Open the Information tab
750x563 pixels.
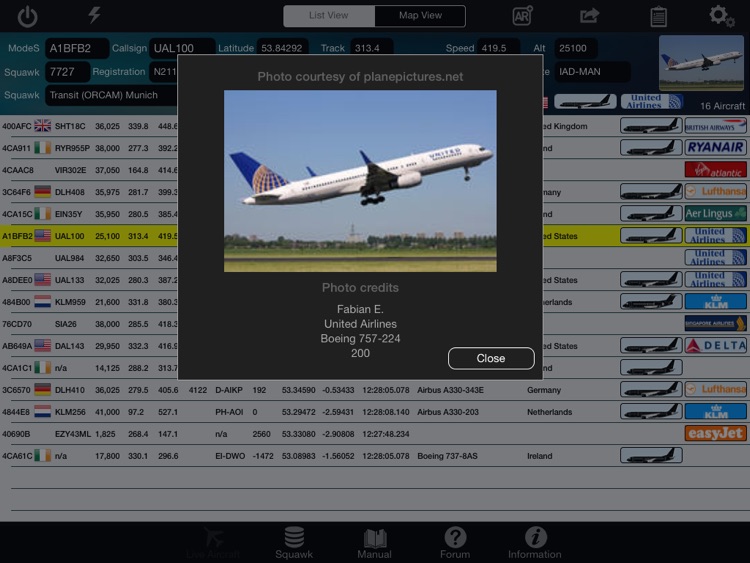535,543
